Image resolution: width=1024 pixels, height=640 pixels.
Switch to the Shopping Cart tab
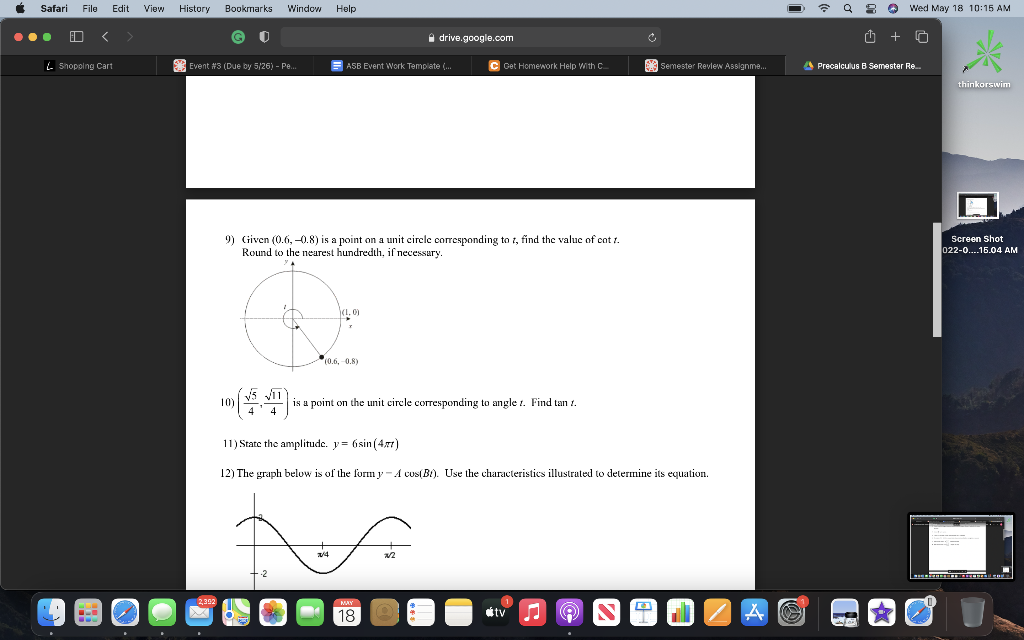click(78, 66)
